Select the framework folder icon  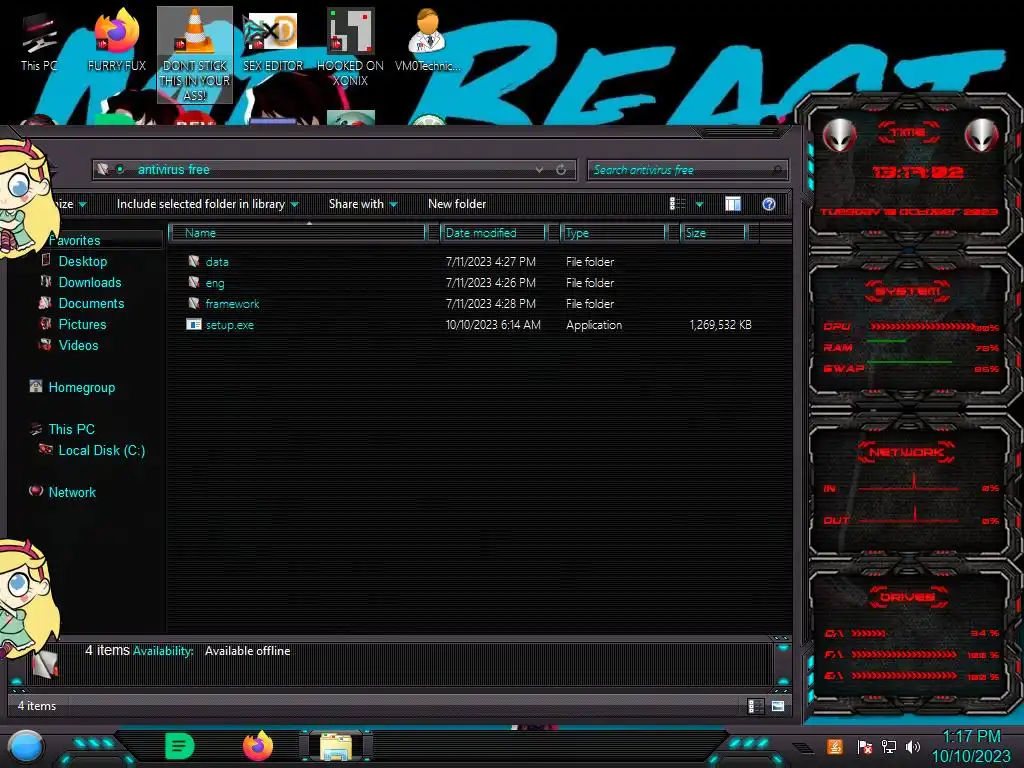[193, 303]
